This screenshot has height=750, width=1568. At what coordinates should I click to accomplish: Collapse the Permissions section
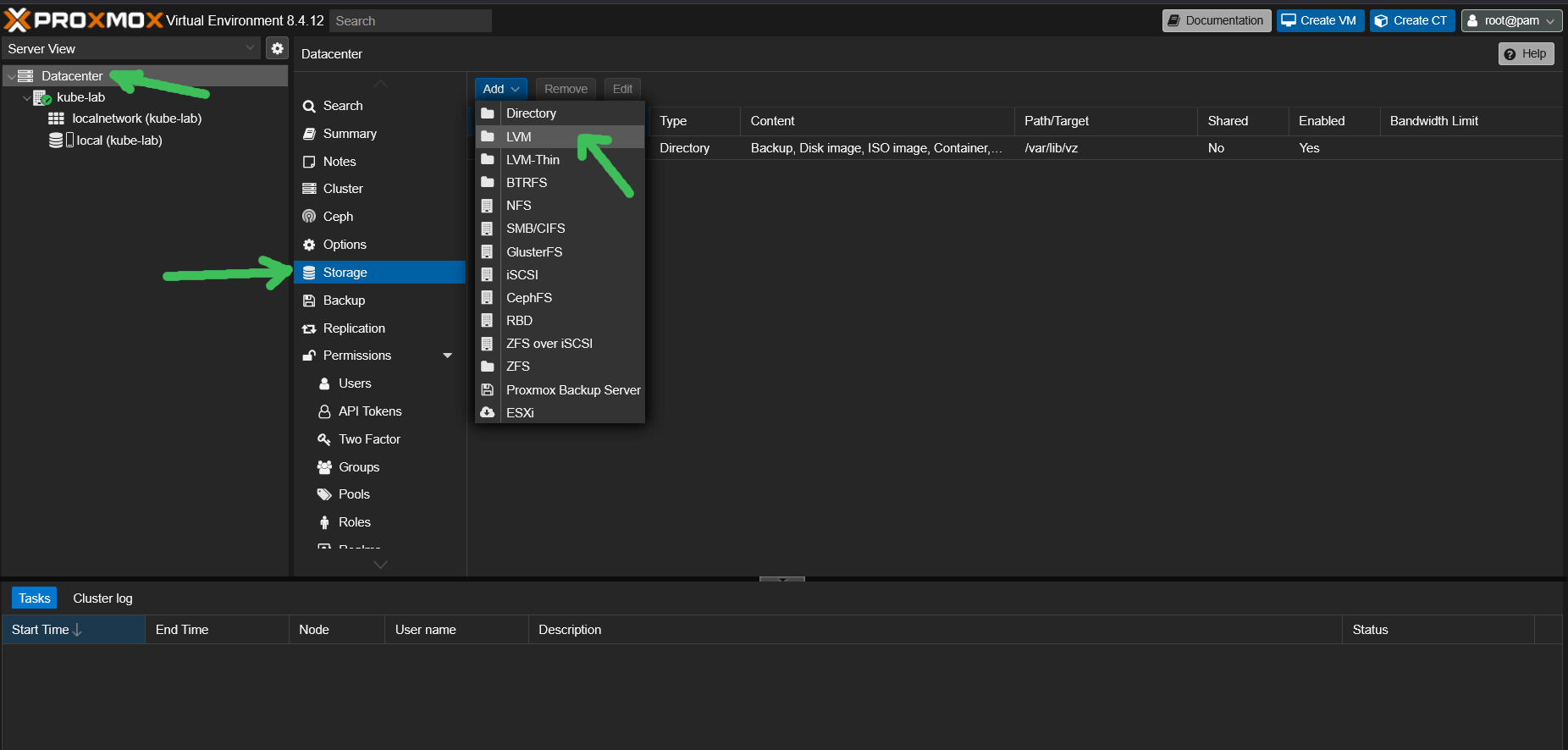448,356
